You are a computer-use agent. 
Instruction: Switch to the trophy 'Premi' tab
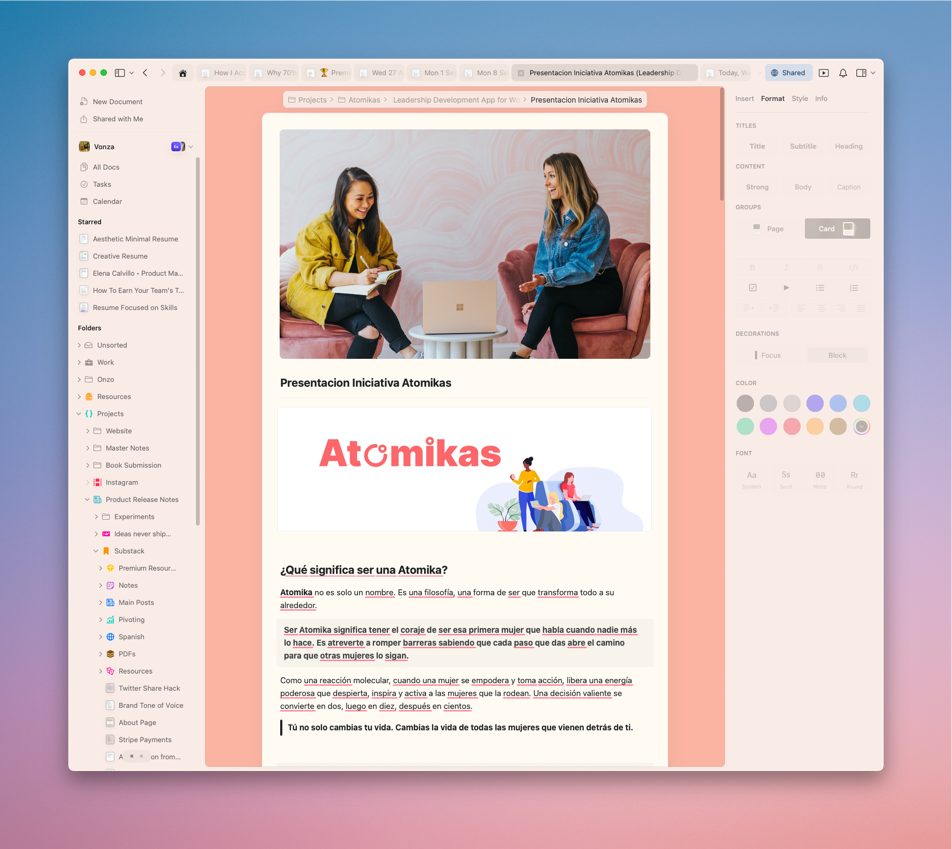tap(328, 73)
